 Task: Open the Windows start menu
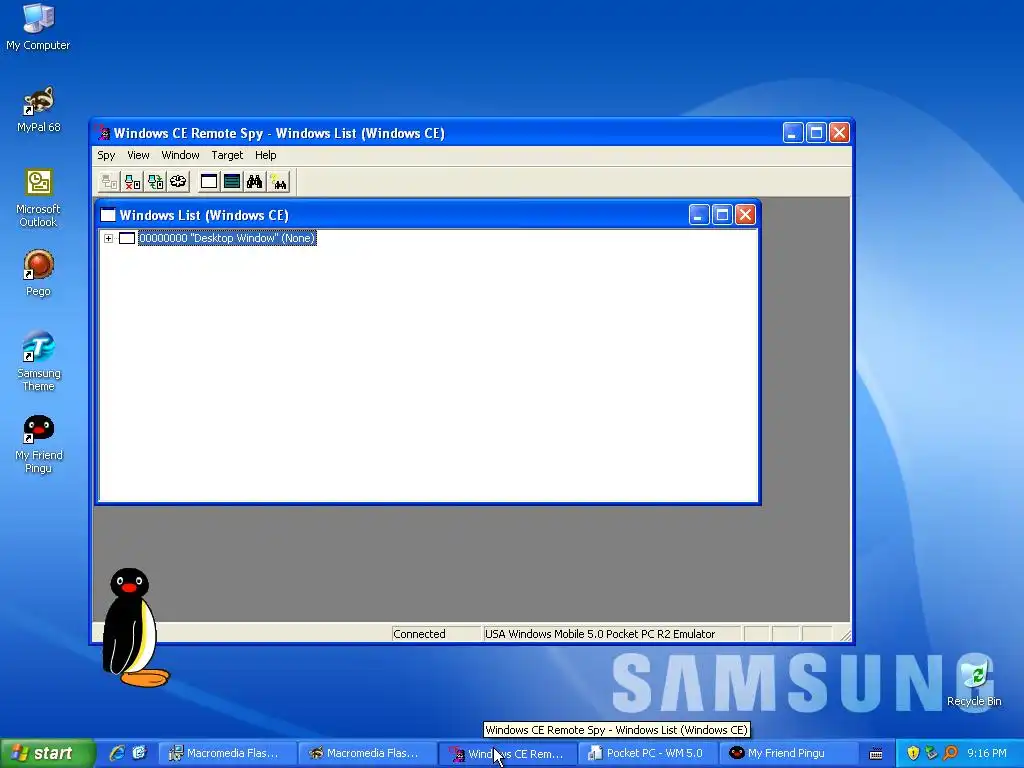(x=47, y=753)
